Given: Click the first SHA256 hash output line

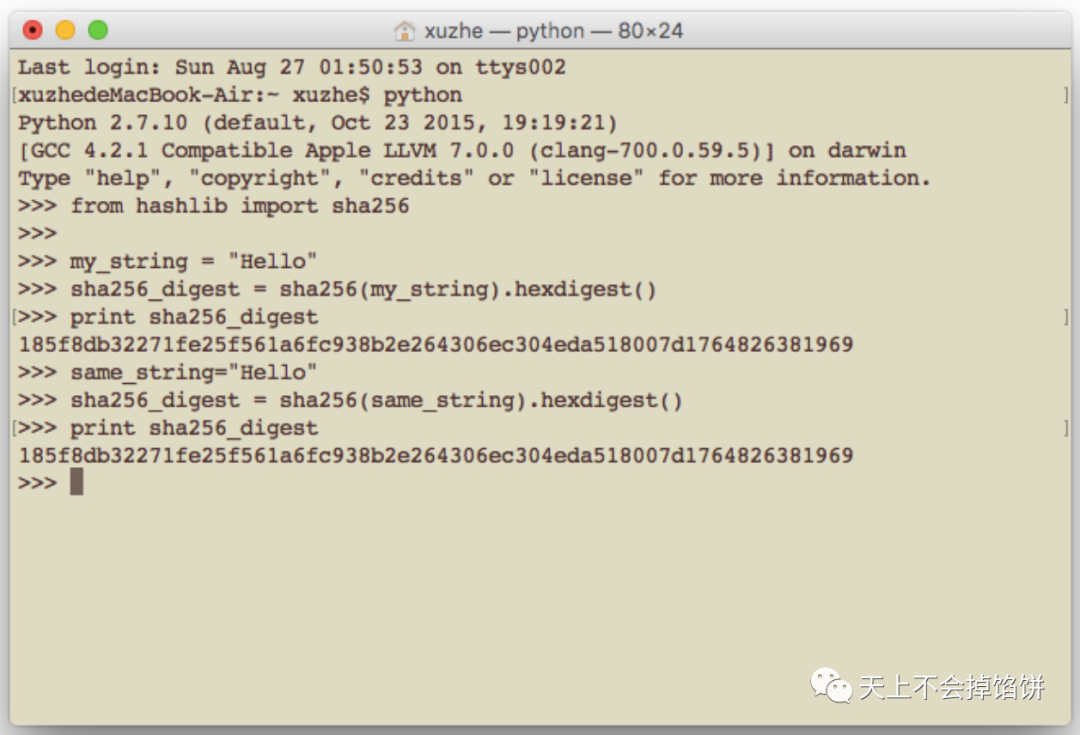Looking at the screenshot, I should tap(436, 344).
